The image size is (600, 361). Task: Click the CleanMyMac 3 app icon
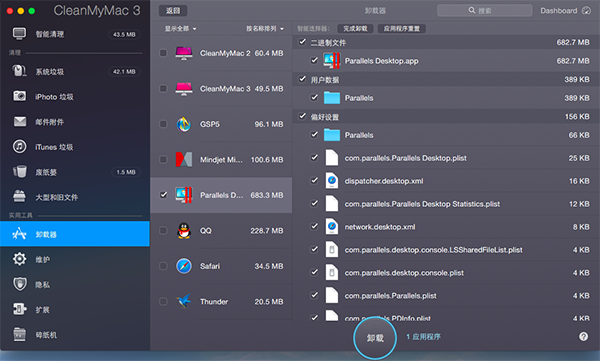(x=184, y=89)
